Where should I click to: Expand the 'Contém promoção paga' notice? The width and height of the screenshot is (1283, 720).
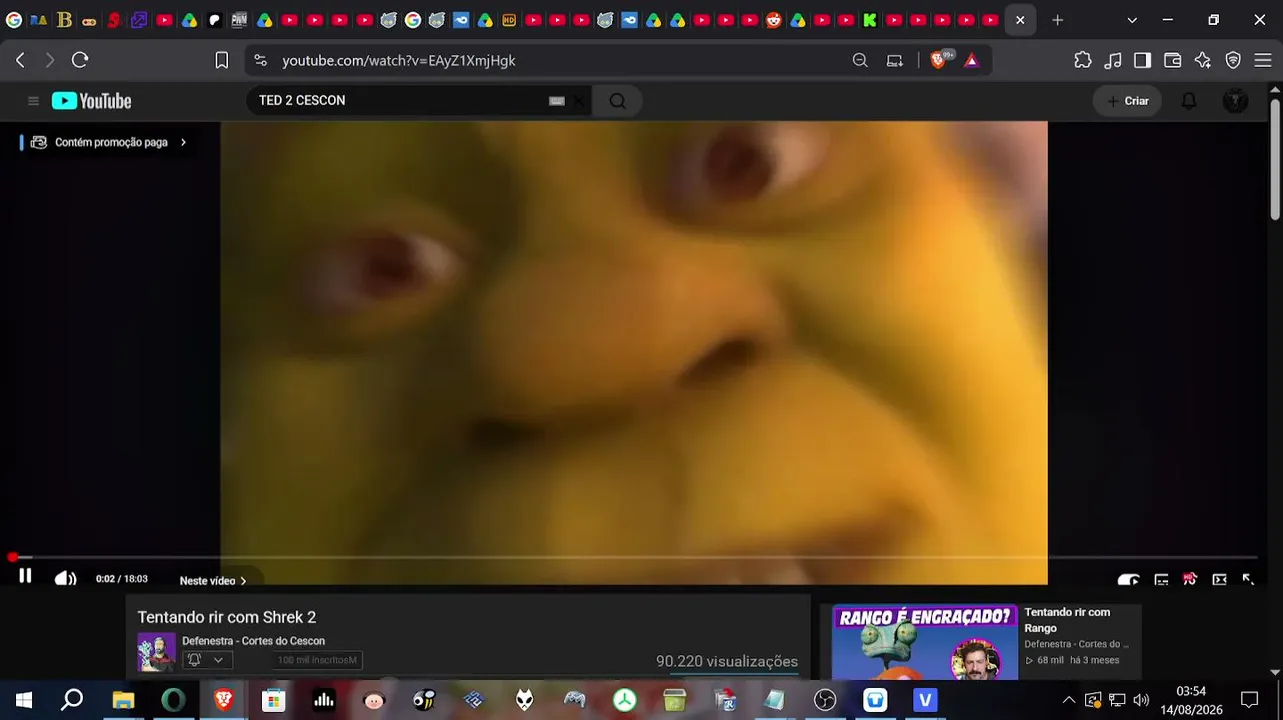pos(109,142)
